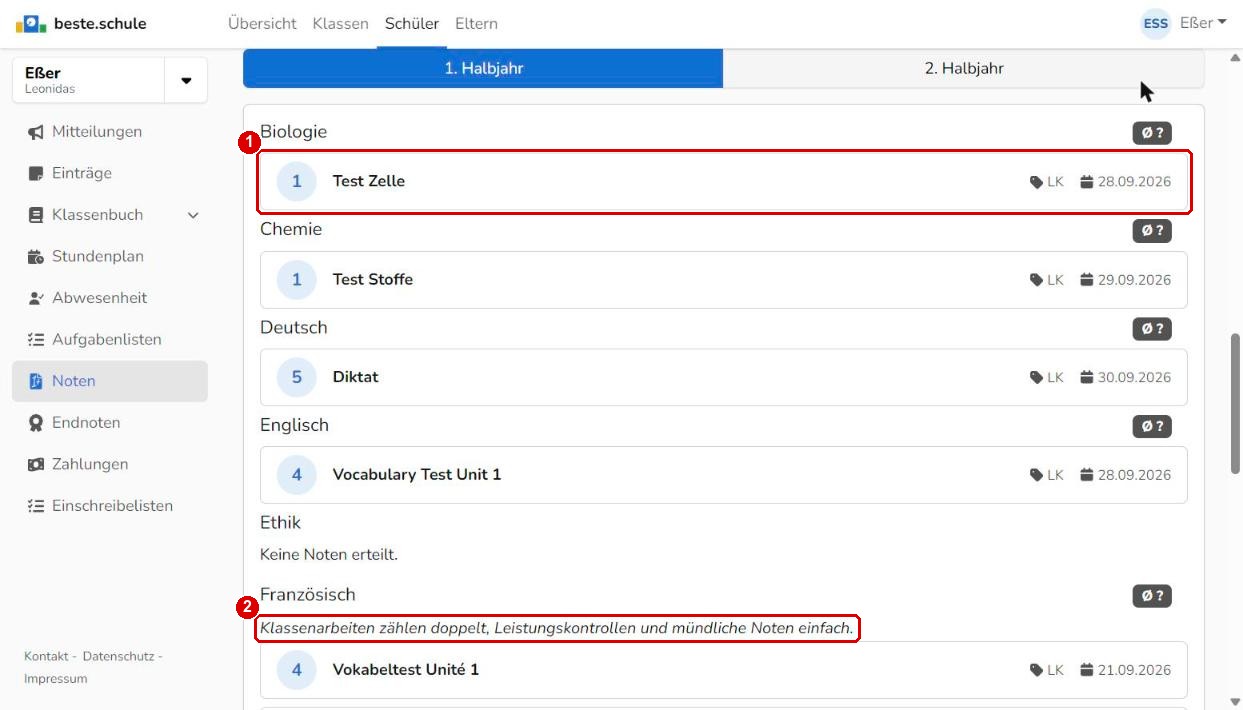Click the Aufgabenlisten checklist icon
Viewport: 1243px width, 710px height.
coord(36,340)
